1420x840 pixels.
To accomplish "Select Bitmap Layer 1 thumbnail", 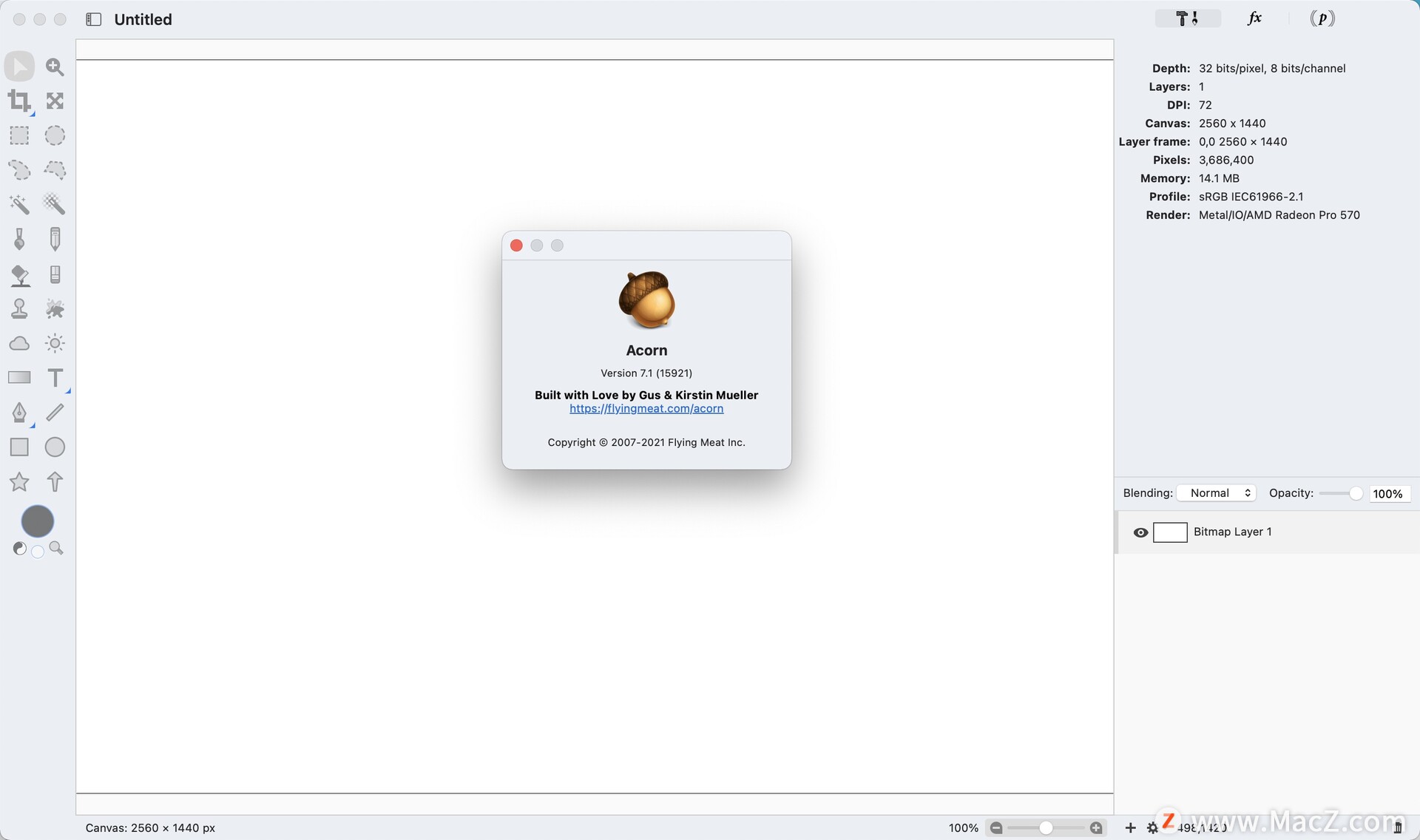I will click(x=1170, y=532).
